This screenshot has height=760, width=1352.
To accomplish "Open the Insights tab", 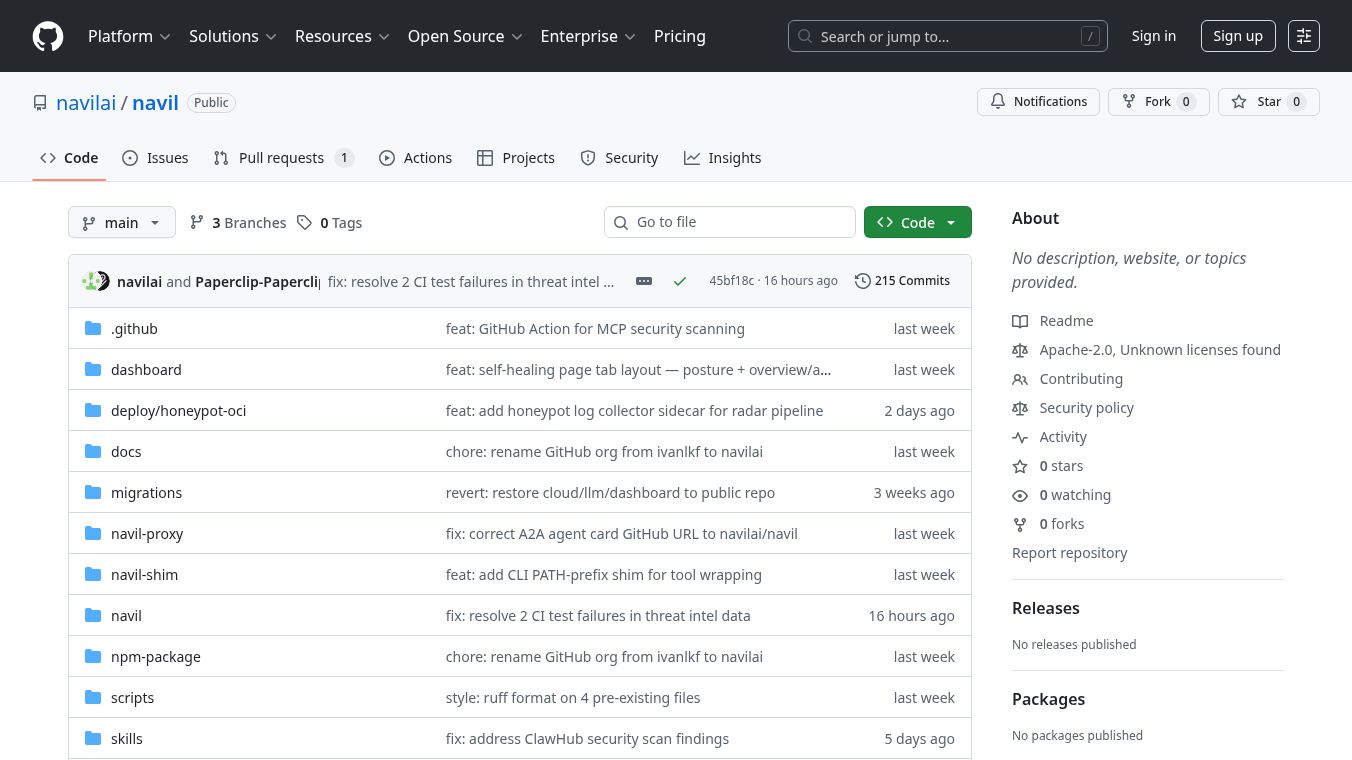I will coord(722,158).
